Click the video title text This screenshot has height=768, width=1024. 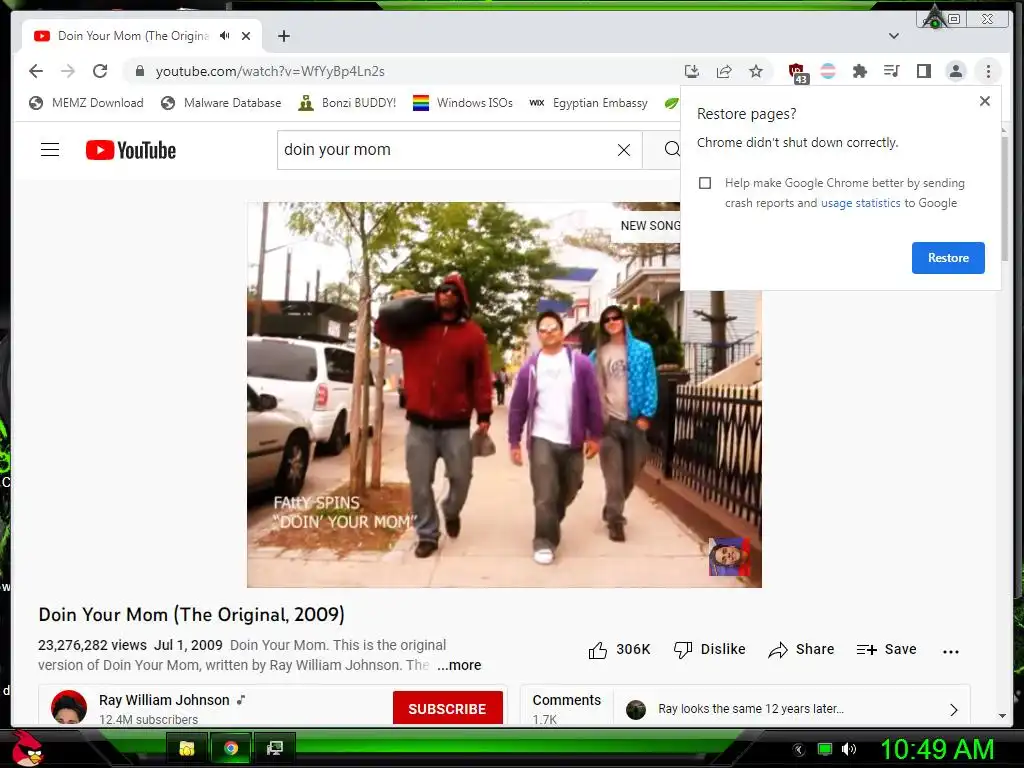191,615
